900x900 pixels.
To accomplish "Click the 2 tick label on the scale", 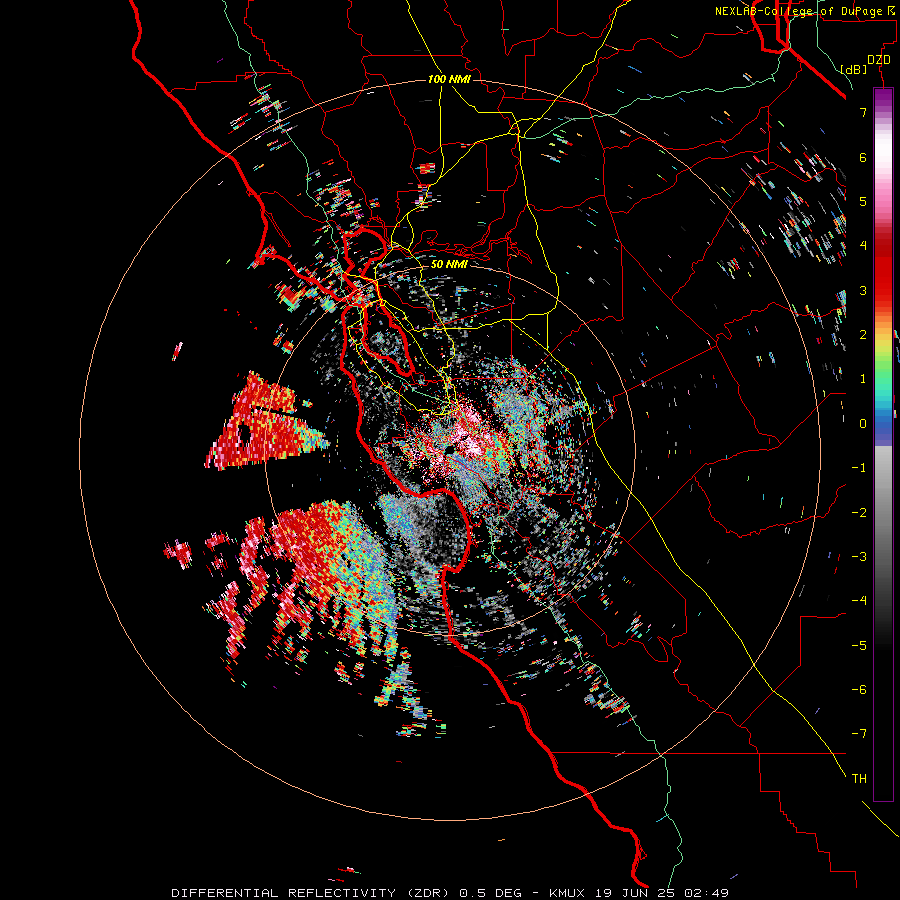I will (x=863, y=335).
